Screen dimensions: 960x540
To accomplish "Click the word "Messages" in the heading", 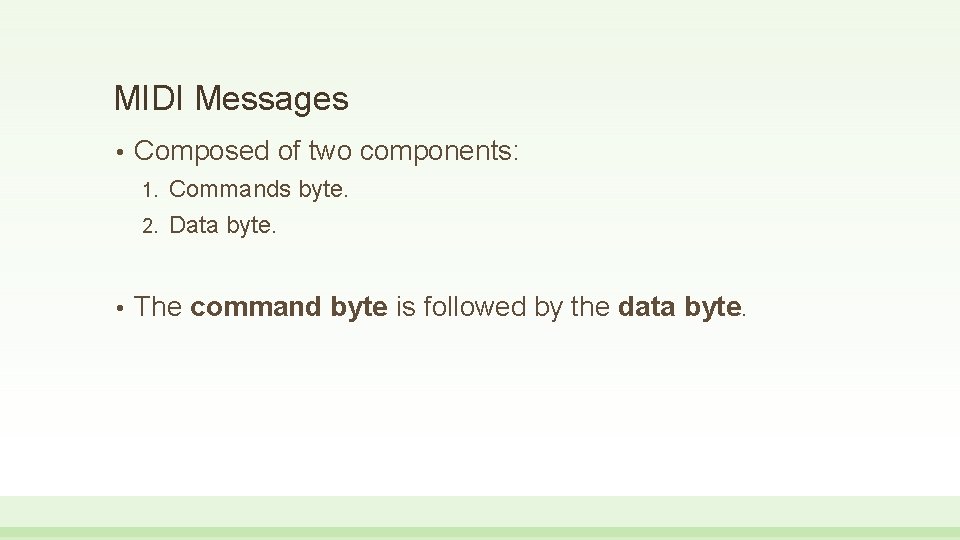I will pos(272,99).
